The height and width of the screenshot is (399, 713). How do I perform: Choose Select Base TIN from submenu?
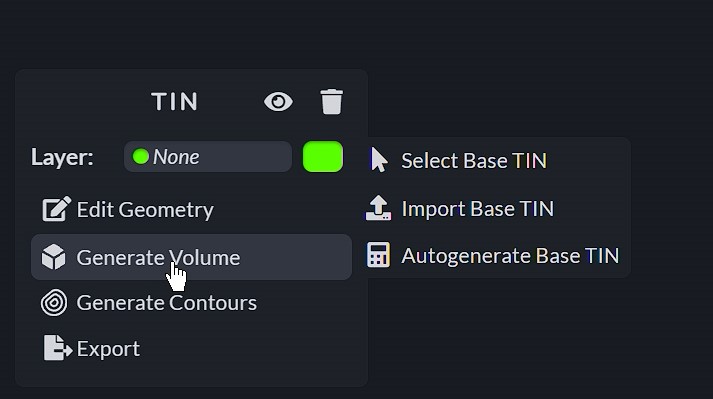474,161
